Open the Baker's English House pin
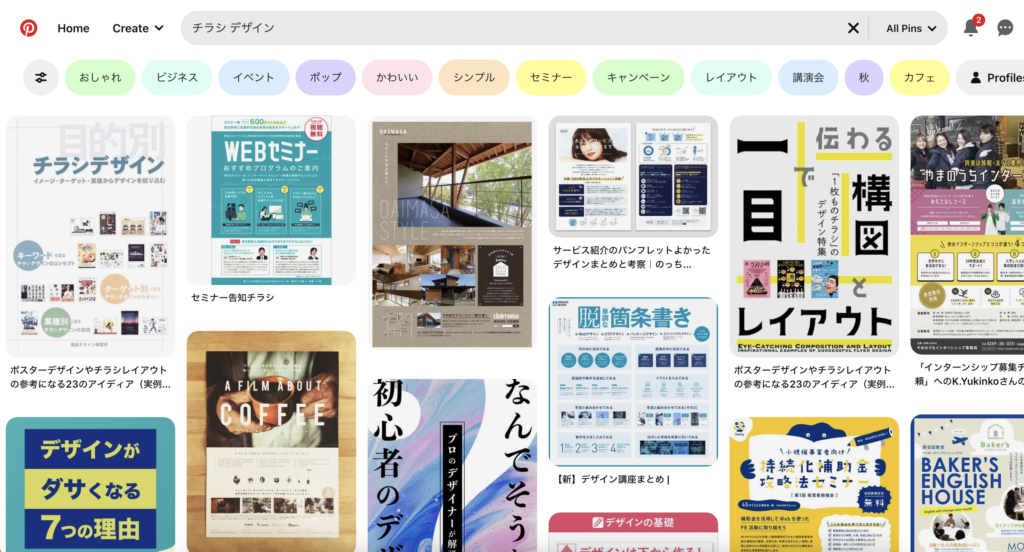Screen dimensions: 1024x552 pyautogui.click(x=967, y=483)
